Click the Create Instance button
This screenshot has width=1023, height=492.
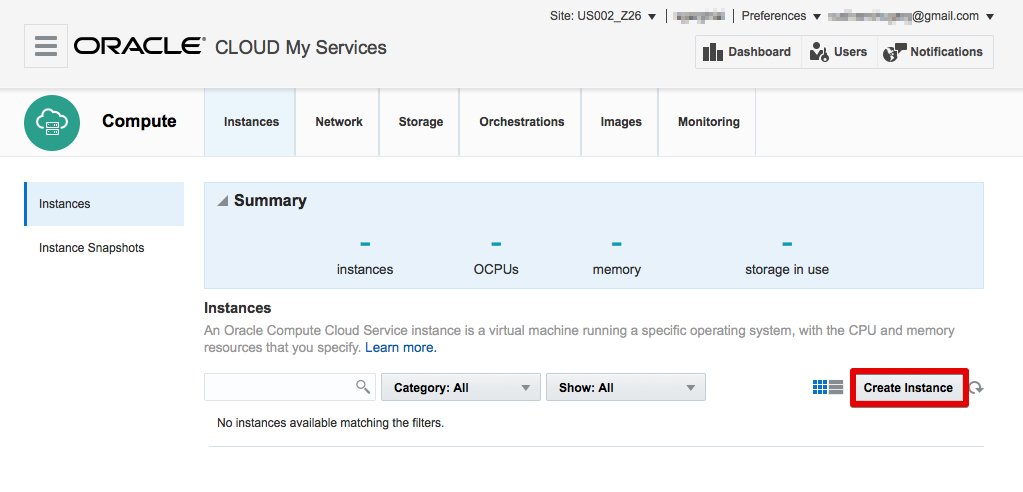tap(908, 388)
